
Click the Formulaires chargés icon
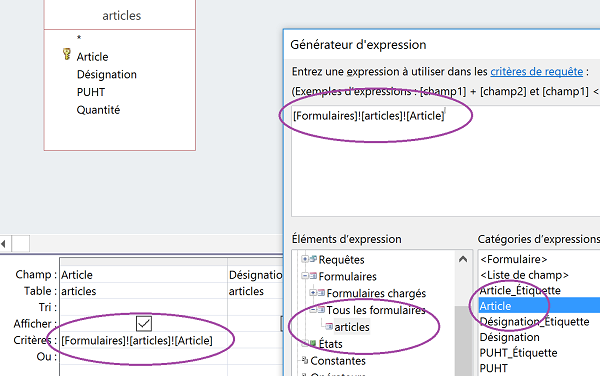coord(321,293)
